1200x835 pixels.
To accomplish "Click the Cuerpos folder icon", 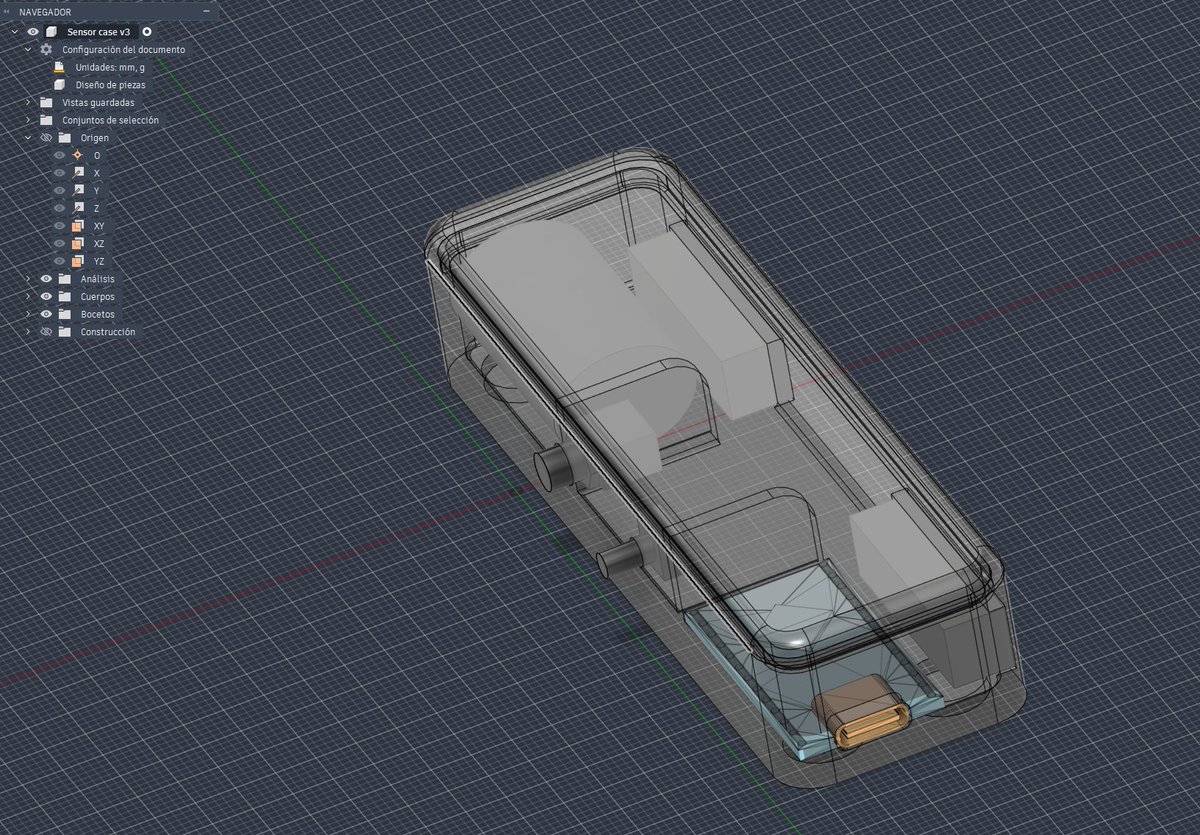I will [64, 297].
